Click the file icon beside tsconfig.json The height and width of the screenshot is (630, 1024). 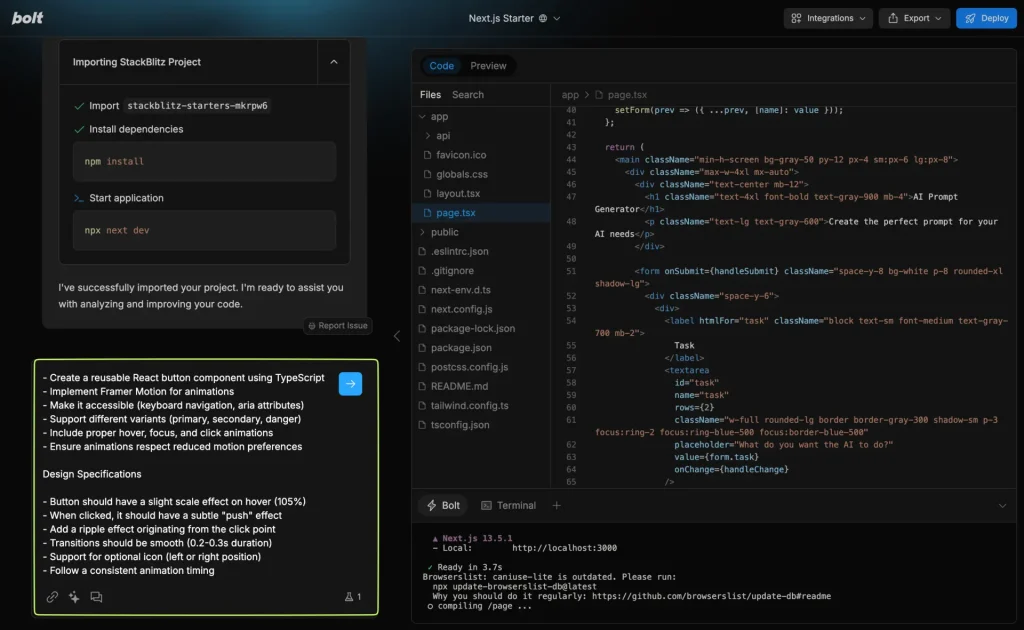pos(422,425)
